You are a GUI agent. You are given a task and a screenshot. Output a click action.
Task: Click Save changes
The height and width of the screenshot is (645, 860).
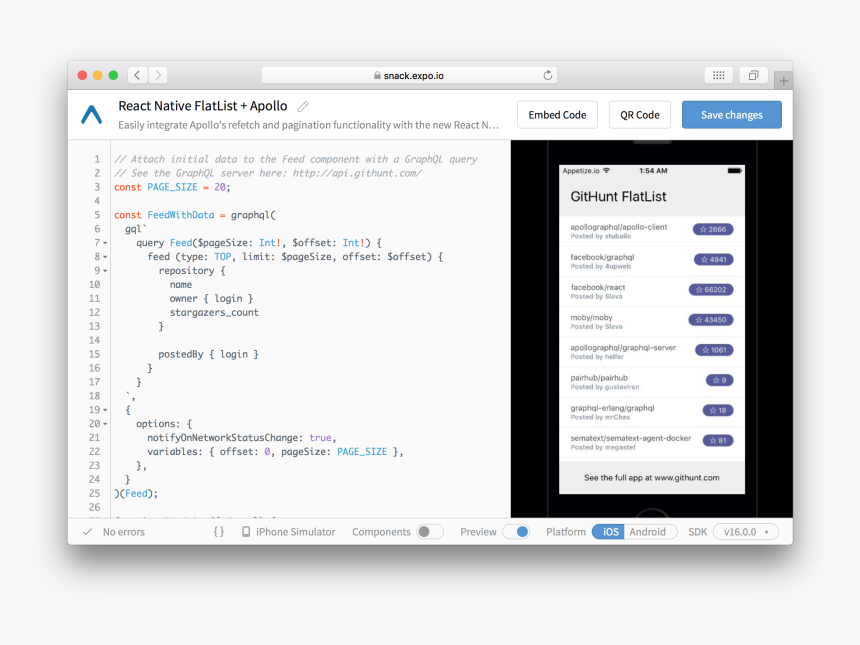(x=732, y=115)
